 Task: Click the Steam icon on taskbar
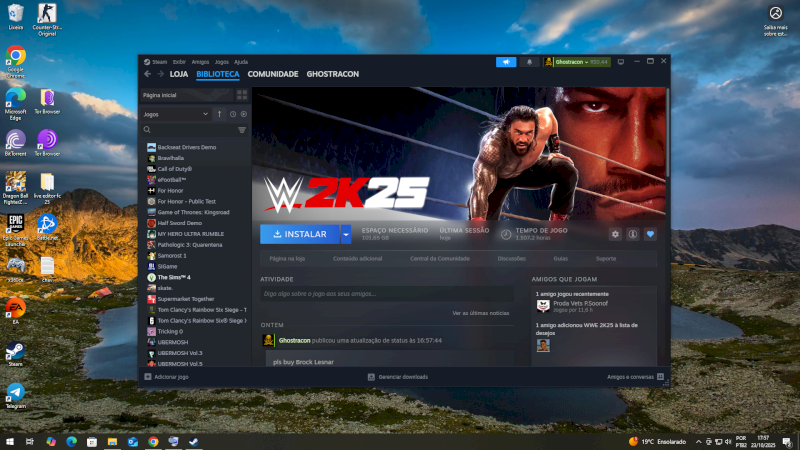[194, 441]
